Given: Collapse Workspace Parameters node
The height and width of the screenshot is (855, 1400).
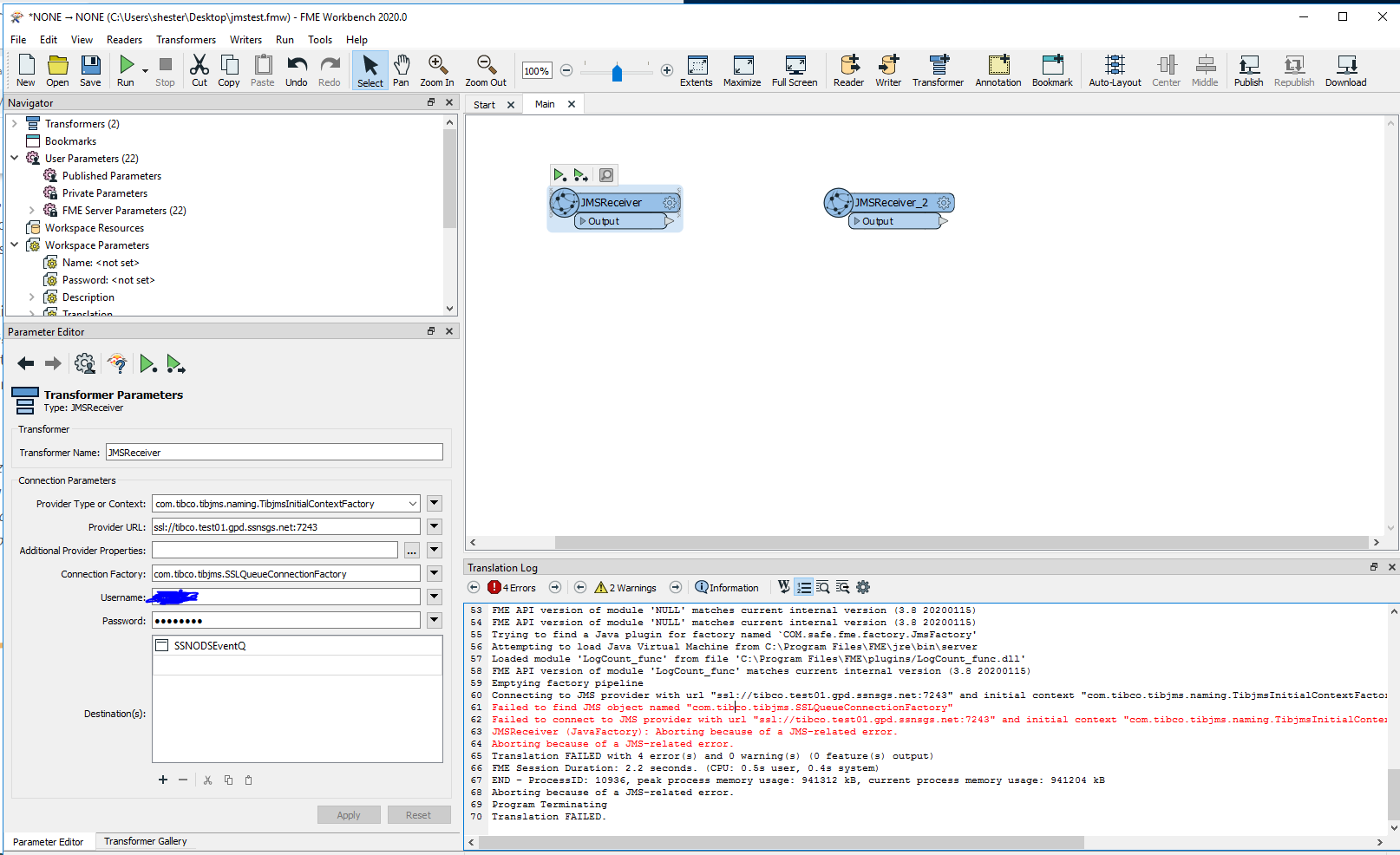Looking at the screenshot, I should click(15, 245).
